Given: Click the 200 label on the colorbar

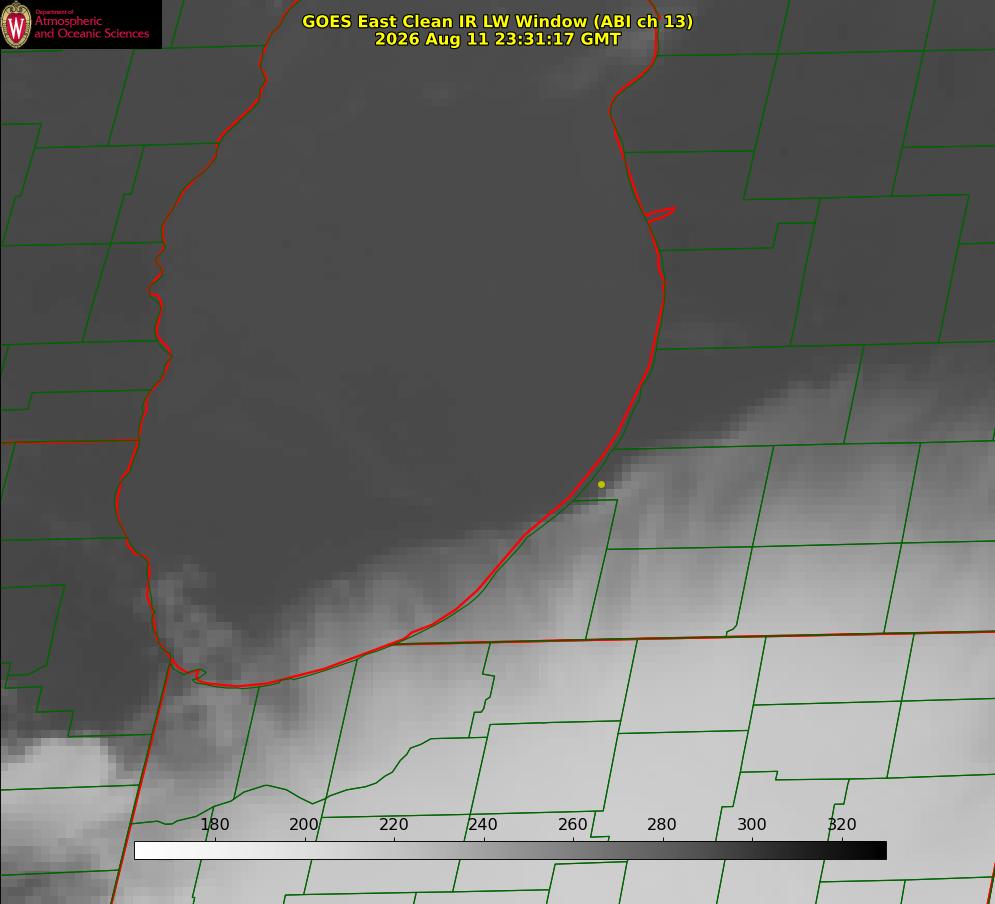Looking at the screenshot, I should tap(304, 824).
